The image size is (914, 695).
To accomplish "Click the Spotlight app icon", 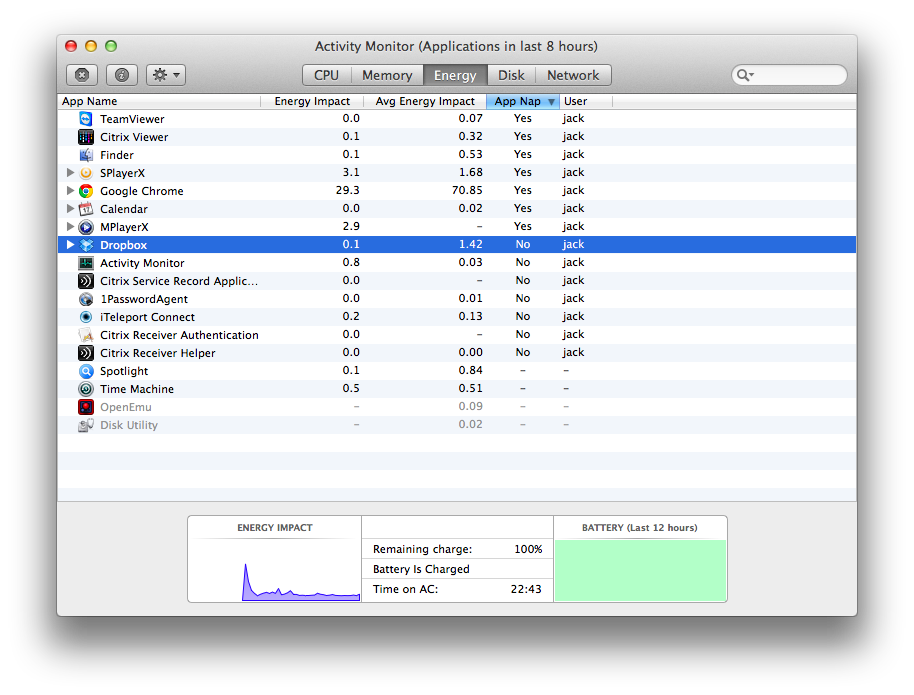I will (86, 371).
